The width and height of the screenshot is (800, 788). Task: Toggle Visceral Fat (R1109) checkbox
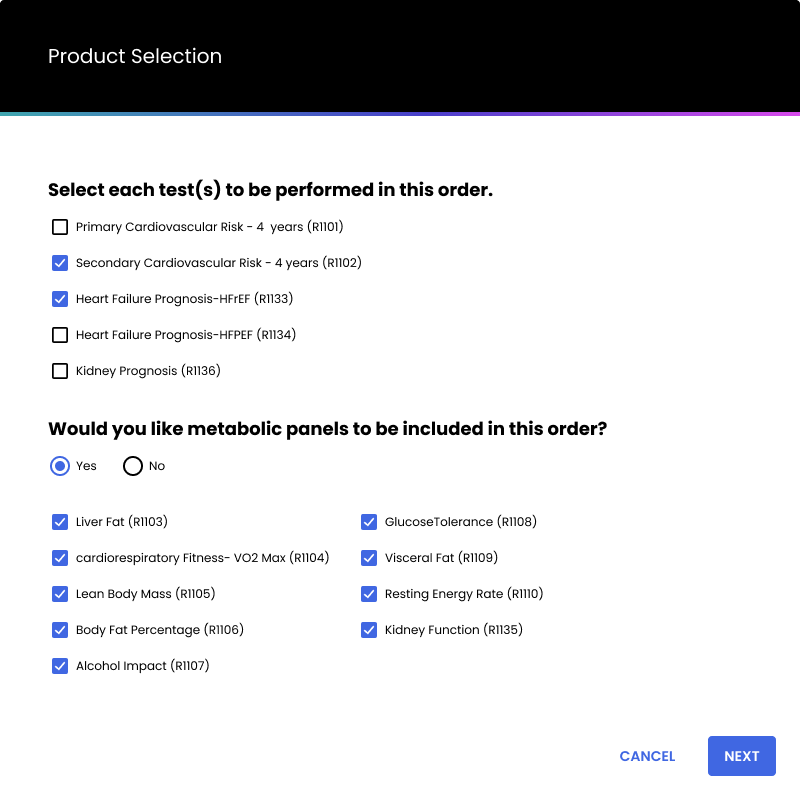click(369, 558)
